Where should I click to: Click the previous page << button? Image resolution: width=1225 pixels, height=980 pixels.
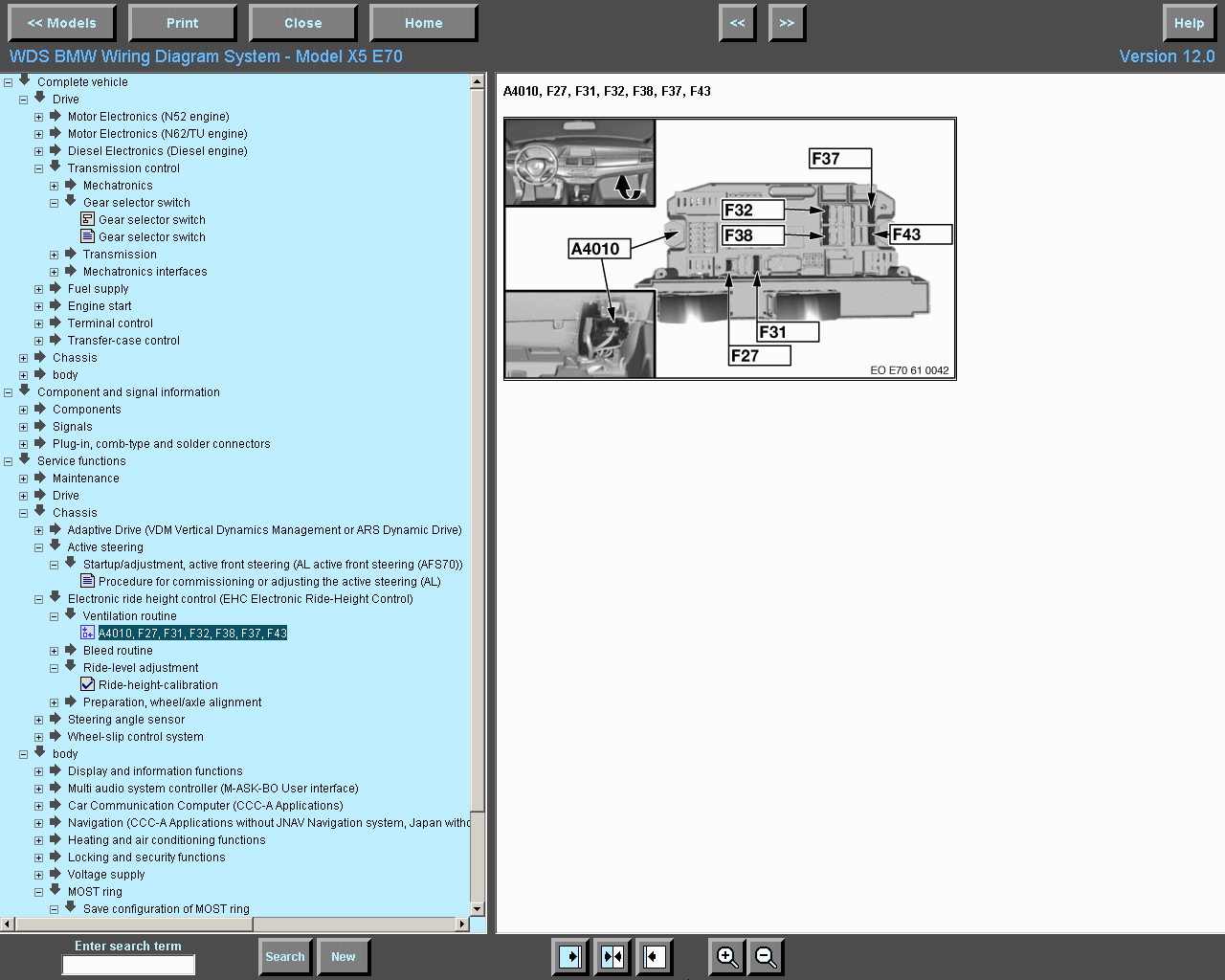738,23
